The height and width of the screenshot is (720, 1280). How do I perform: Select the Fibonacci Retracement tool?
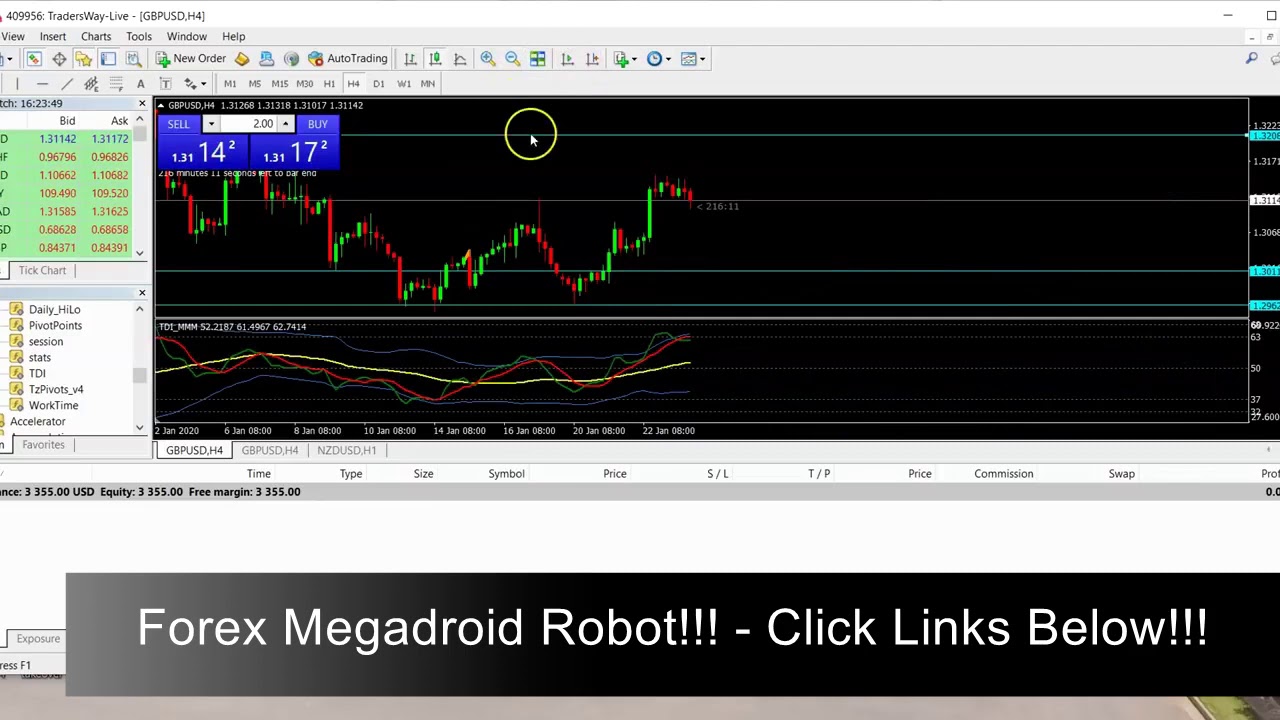coord(116,84)
